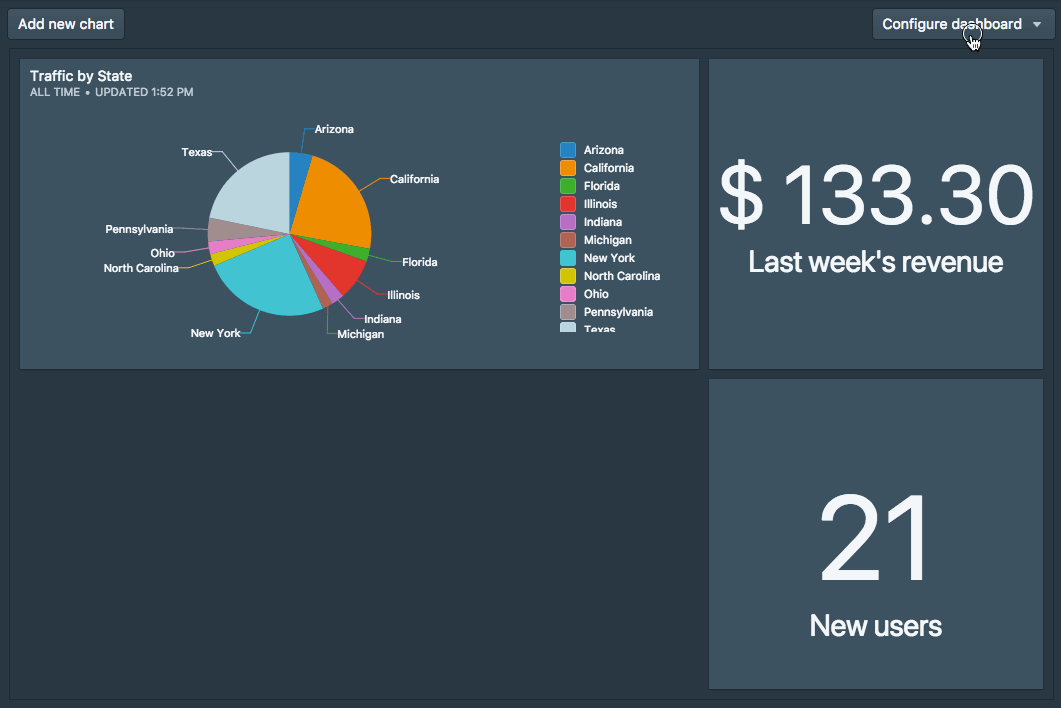Select the Pennsylvania name in the legend list

pyautogui.click(x=618, y=312)
